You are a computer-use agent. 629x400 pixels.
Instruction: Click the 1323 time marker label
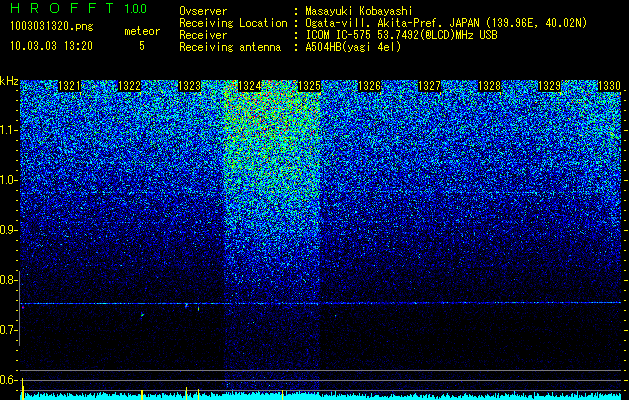189,86
